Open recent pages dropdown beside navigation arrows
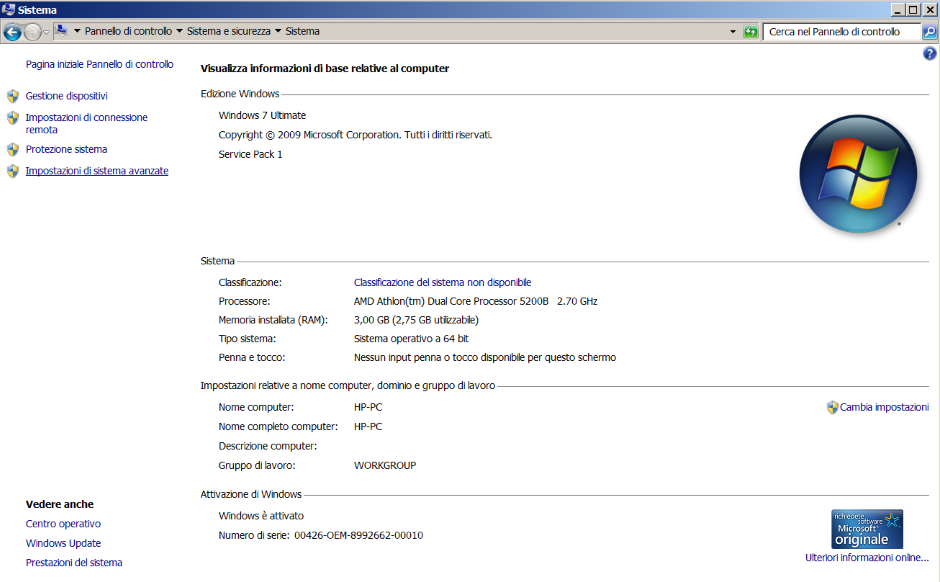Screen dimensions: 940x582 tap(47, 32)
